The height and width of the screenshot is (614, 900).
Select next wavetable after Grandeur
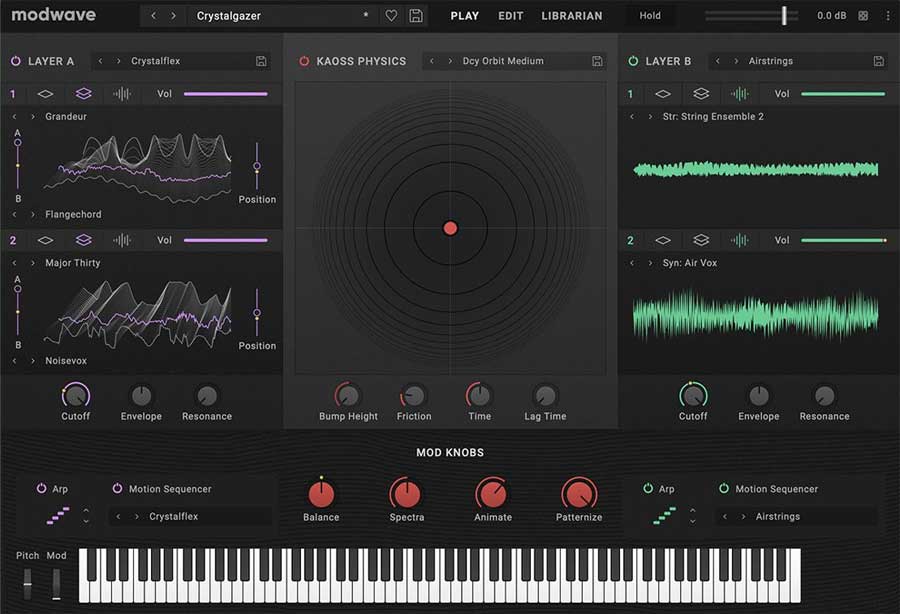33,116
